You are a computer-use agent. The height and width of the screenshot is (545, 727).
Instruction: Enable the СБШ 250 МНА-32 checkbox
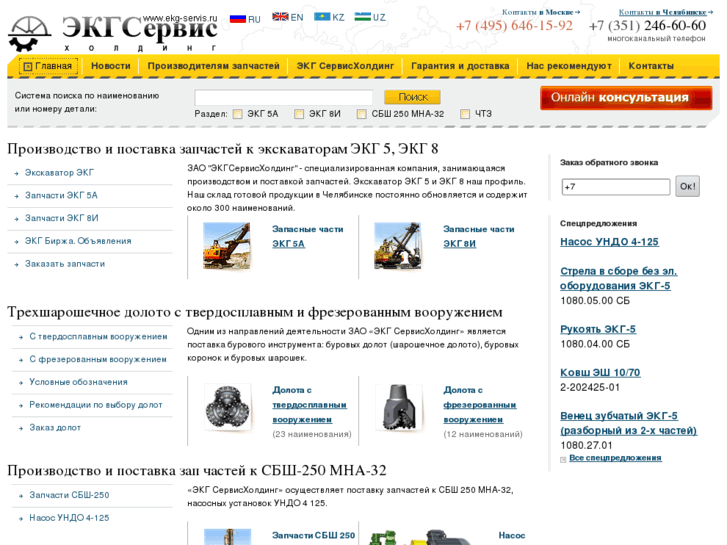362,114
